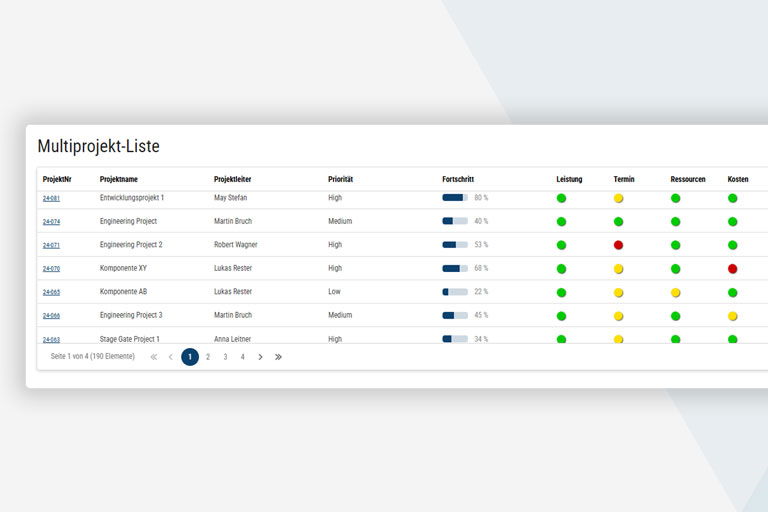The height and width of the screenshot is (512, 768).
Task: Click red Termin status dot for Engineering Project 2
Action: (618, 245)
